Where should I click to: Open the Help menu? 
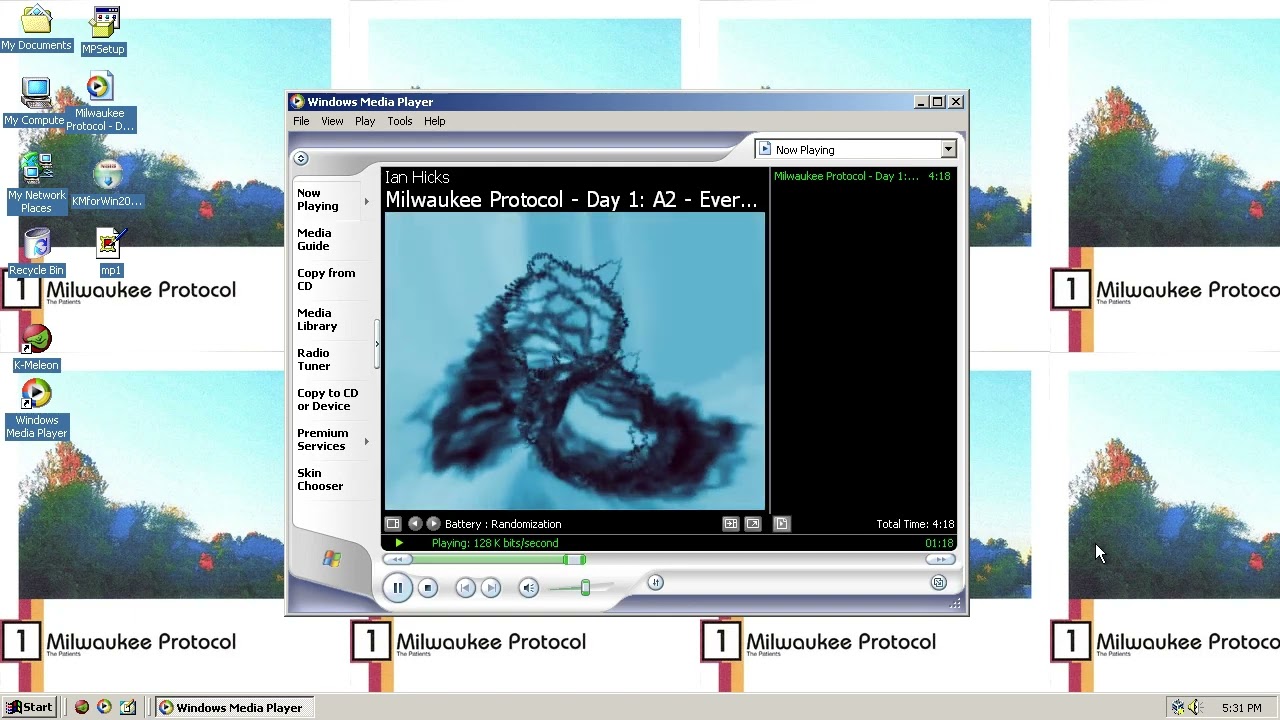point(434,121)
